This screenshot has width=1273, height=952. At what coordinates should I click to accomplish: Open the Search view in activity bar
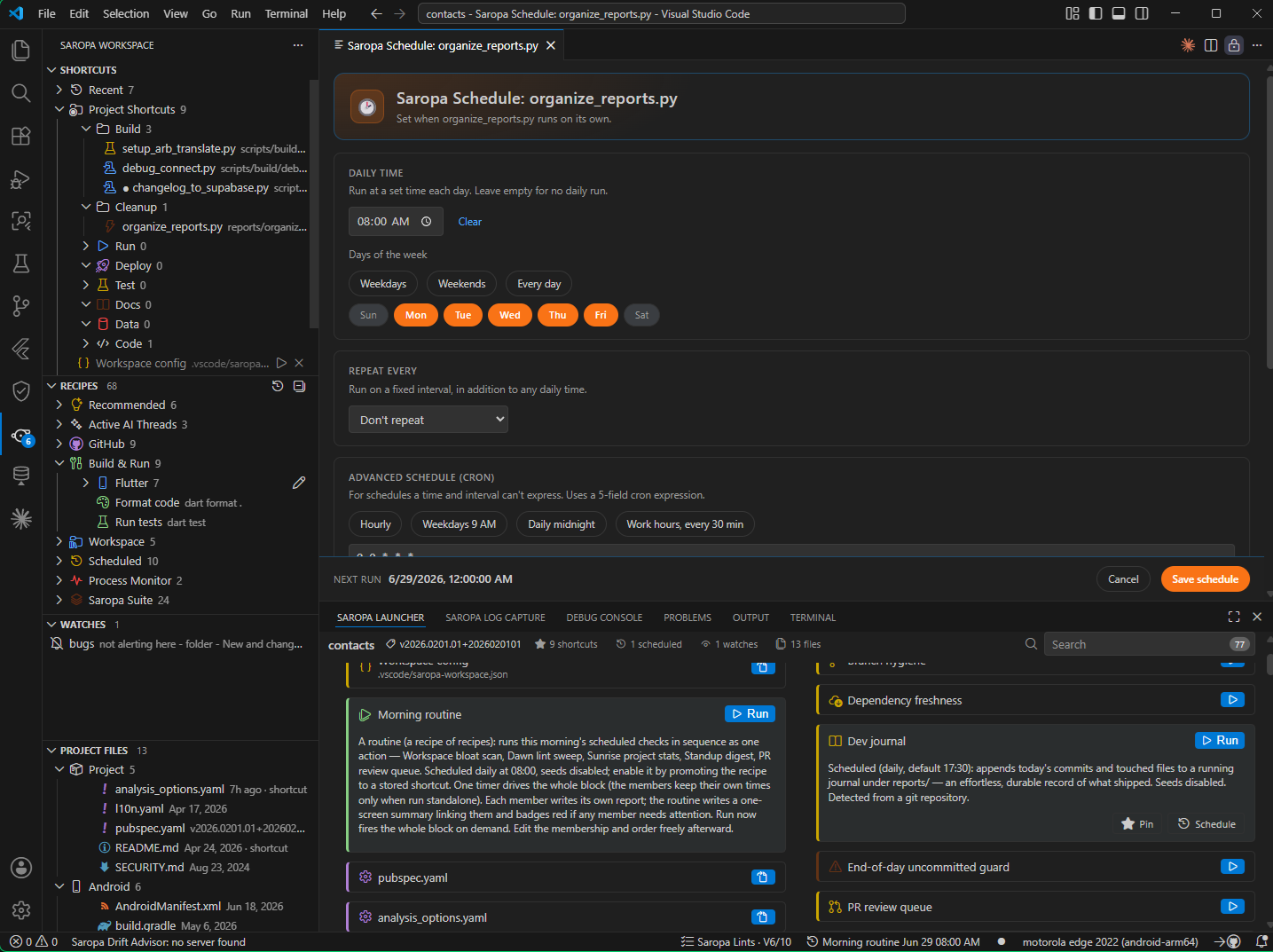pyautogui.click(x=21, y=93)
